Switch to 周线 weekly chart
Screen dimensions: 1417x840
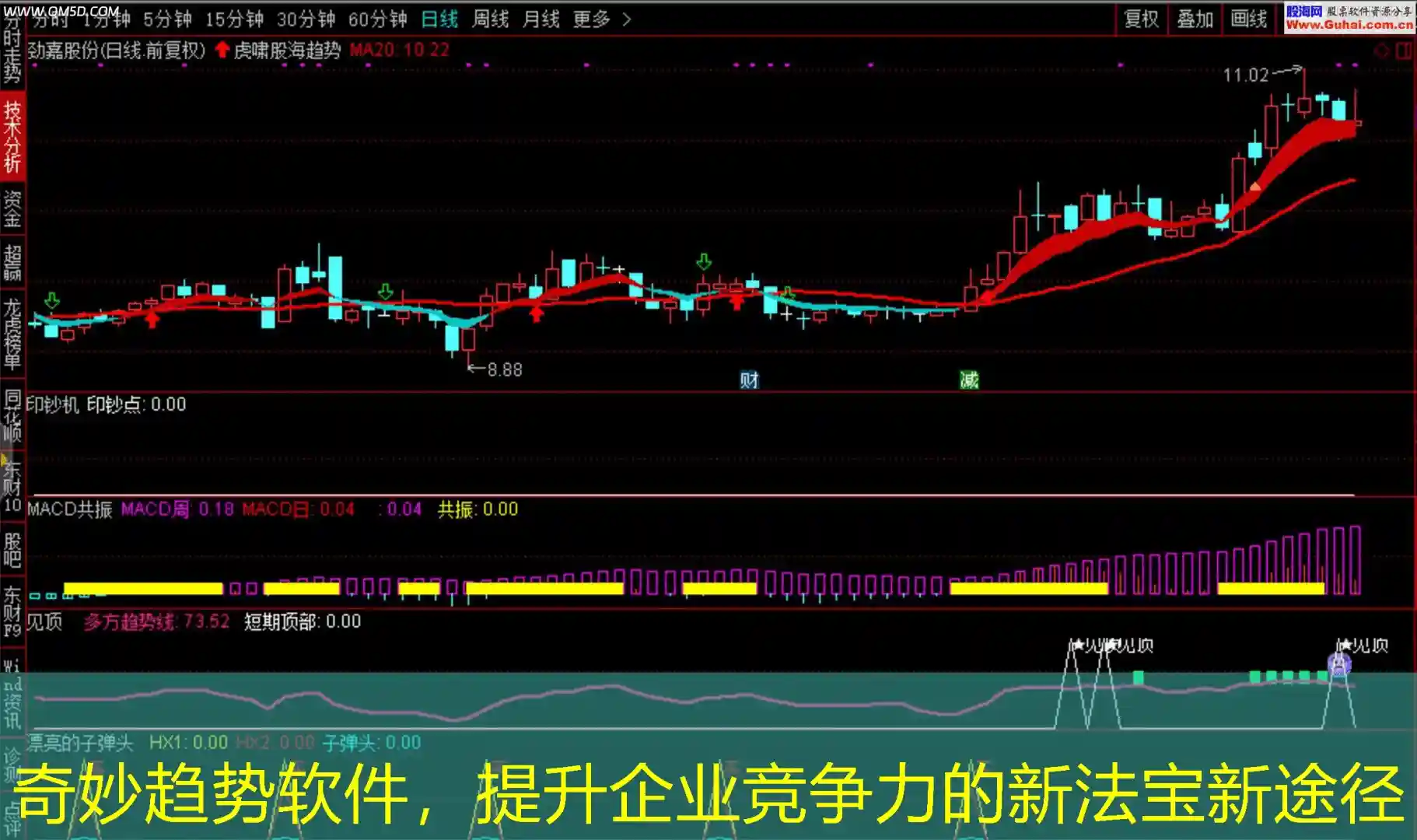coord(490,19)
